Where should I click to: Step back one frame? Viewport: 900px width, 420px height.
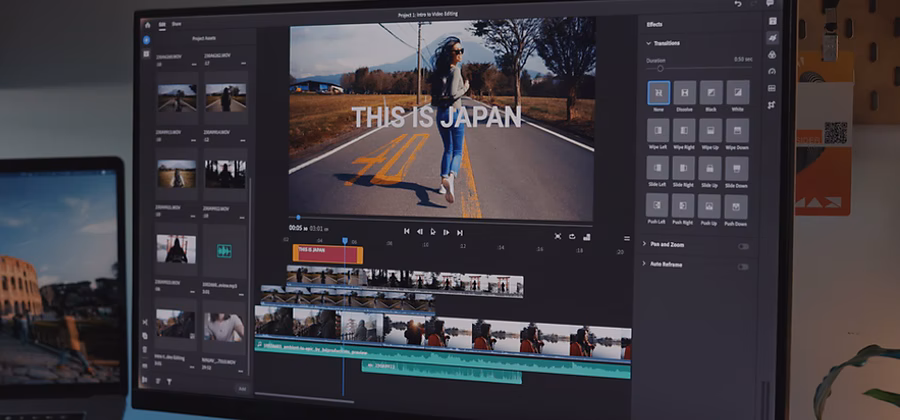tap(420, 232)
